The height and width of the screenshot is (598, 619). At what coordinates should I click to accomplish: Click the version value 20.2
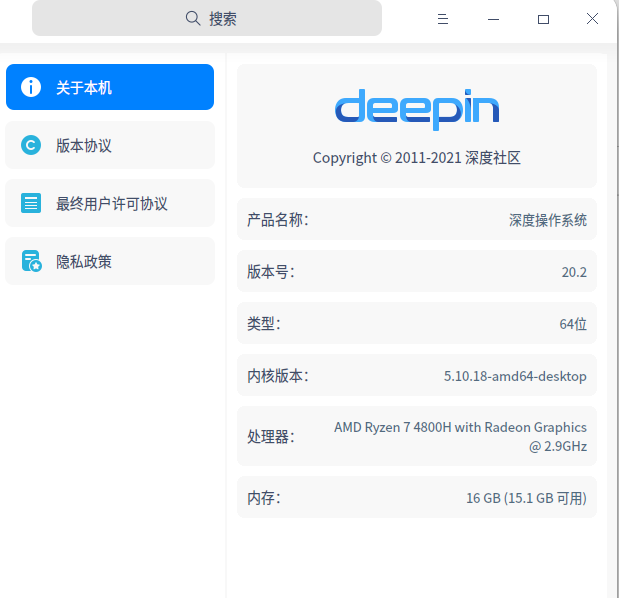574,272
